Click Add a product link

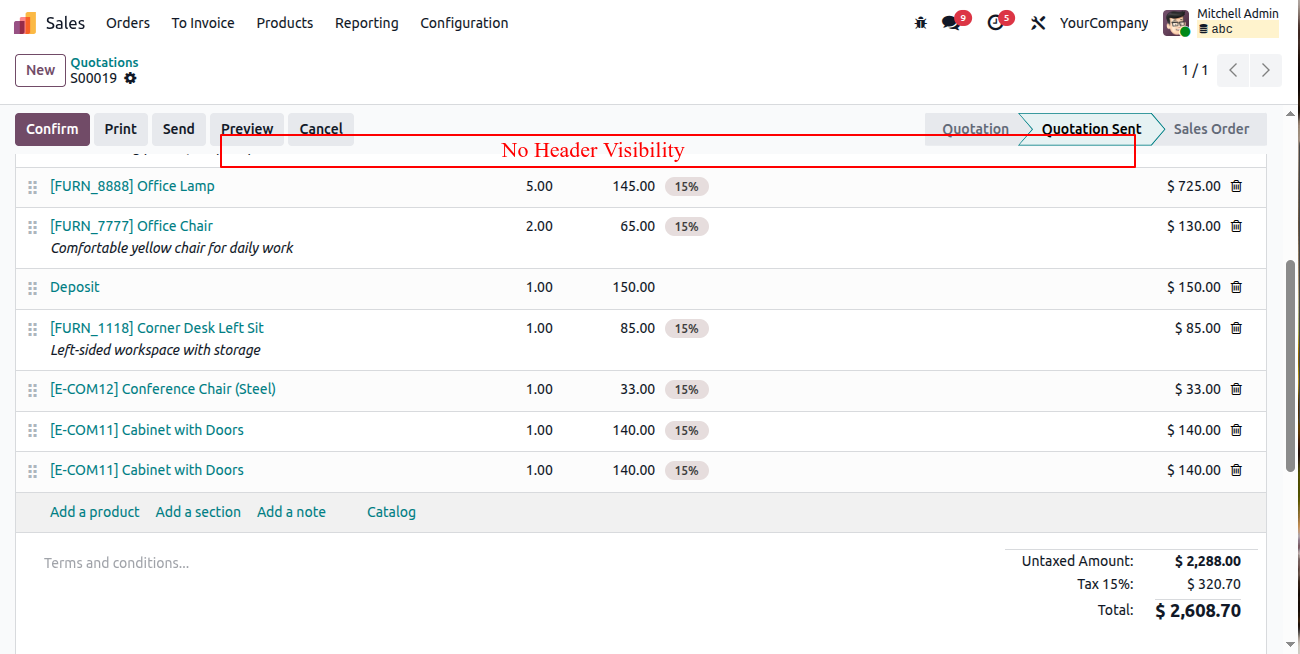click(95, 512)
